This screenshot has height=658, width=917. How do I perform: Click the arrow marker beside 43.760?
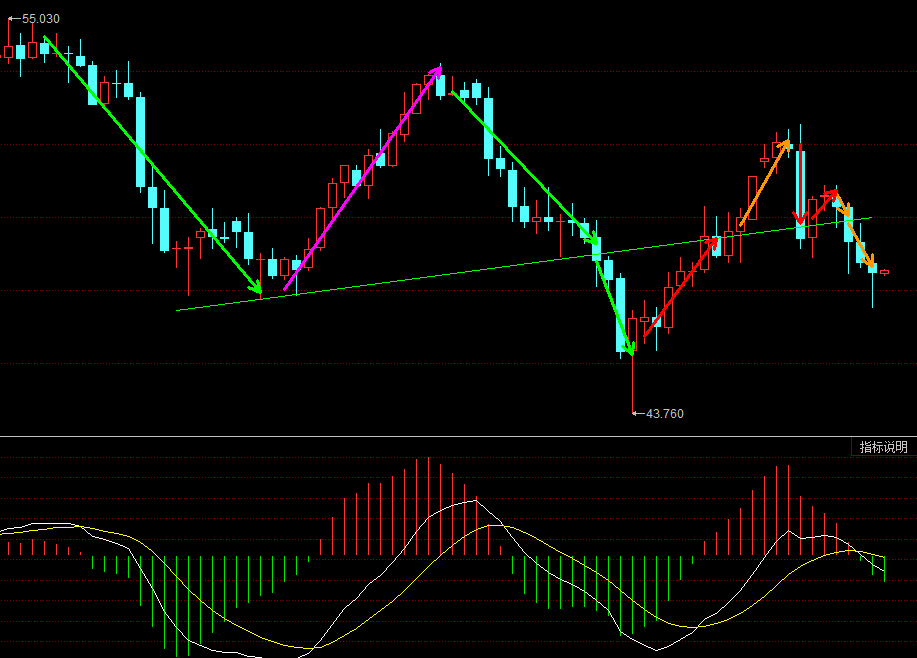pyautogui.click(x=637, y=413)
